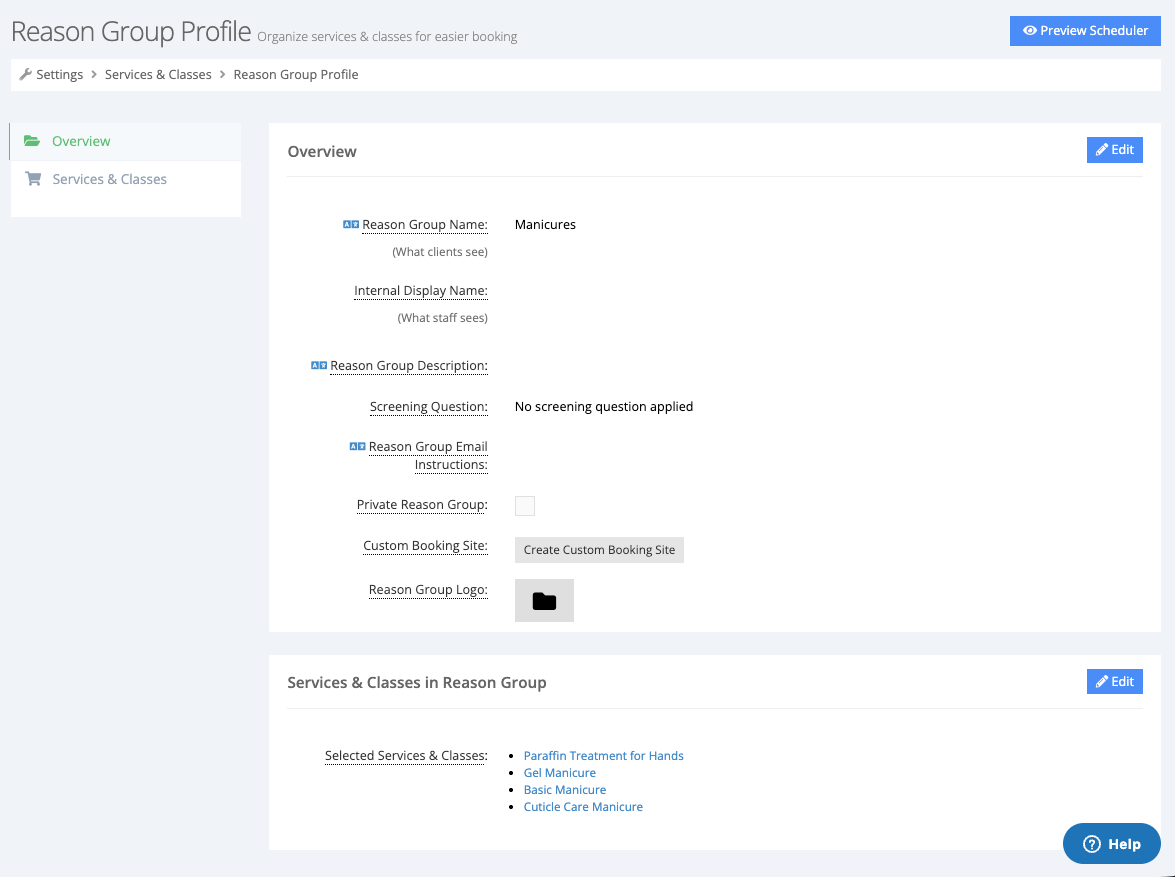Click the wrench Settings icon in breadcrumb
The image size is (1175, 877).
point(25,74)
